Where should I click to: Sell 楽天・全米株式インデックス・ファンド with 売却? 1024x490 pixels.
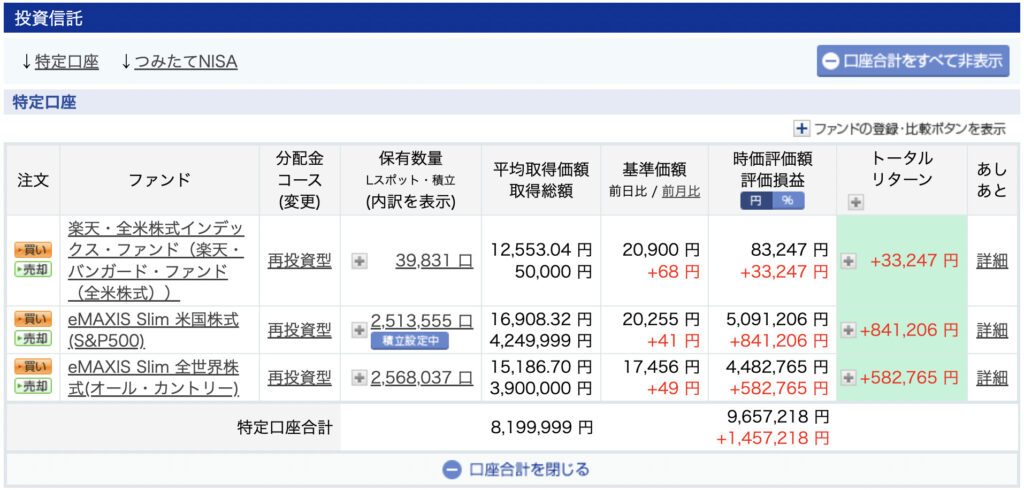(33, 269)
